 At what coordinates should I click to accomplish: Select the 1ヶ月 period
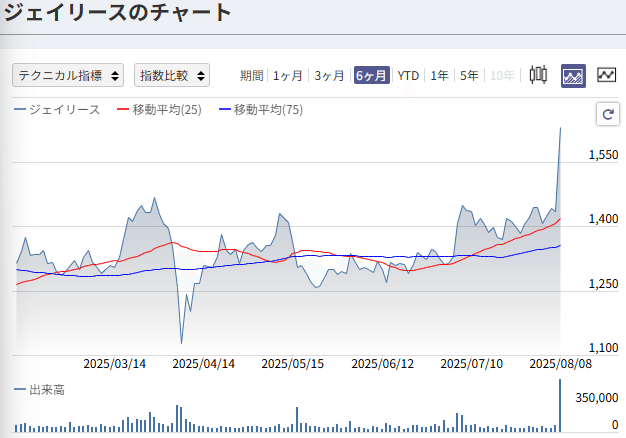(x=287, y=75)
